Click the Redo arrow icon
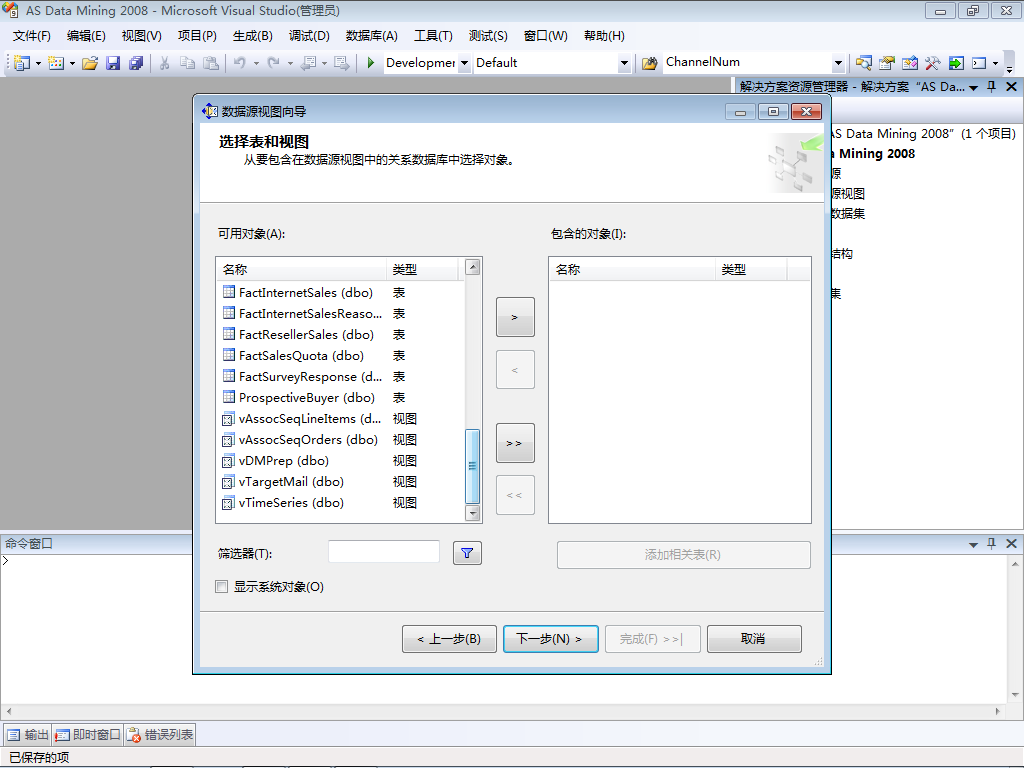Image resolution: width=1024 pixels, height=768 pixels. pos(274,63)
